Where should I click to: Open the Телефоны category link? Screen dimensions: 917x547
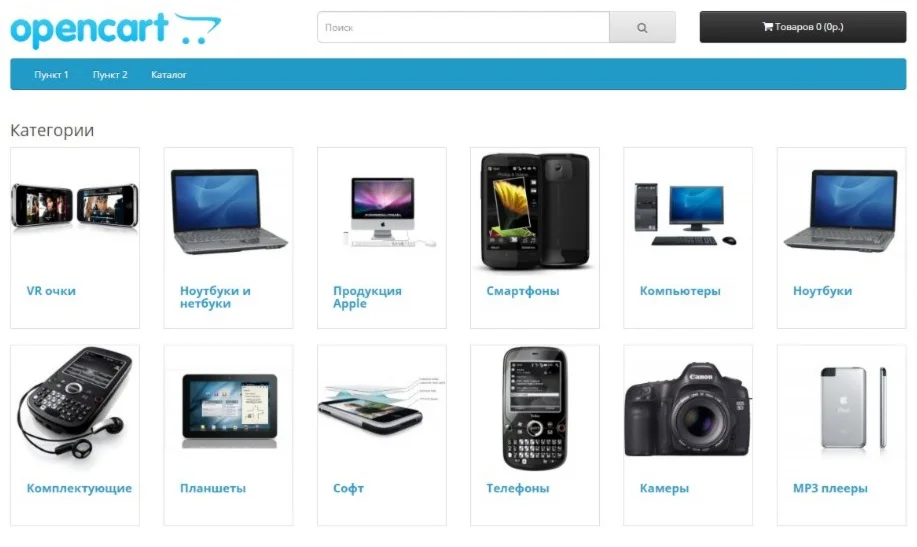(x=518, y=488)
